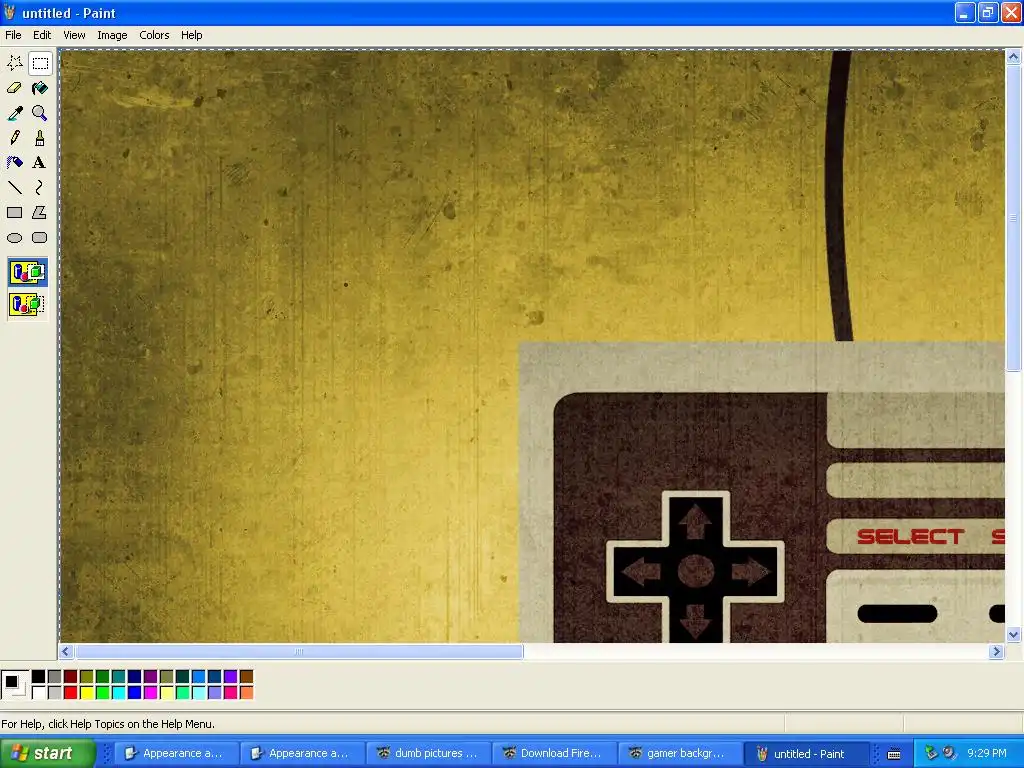Enable opaque selection mode option
Image resolution: width=1024 pixels, height=768 pixels.
(27, 272)
